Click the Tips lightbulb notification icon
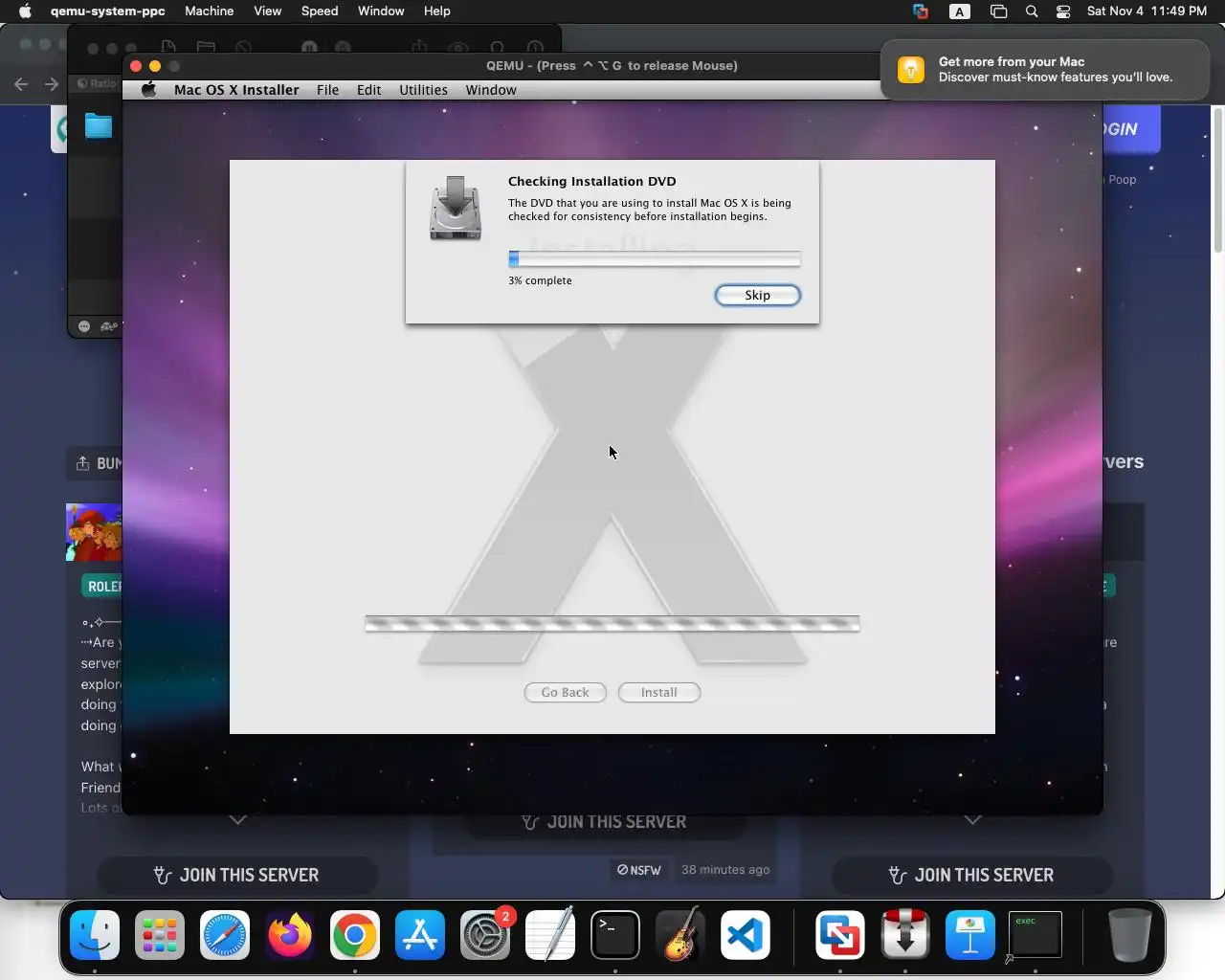This screenshot has height=980, width=1225. 911,69
